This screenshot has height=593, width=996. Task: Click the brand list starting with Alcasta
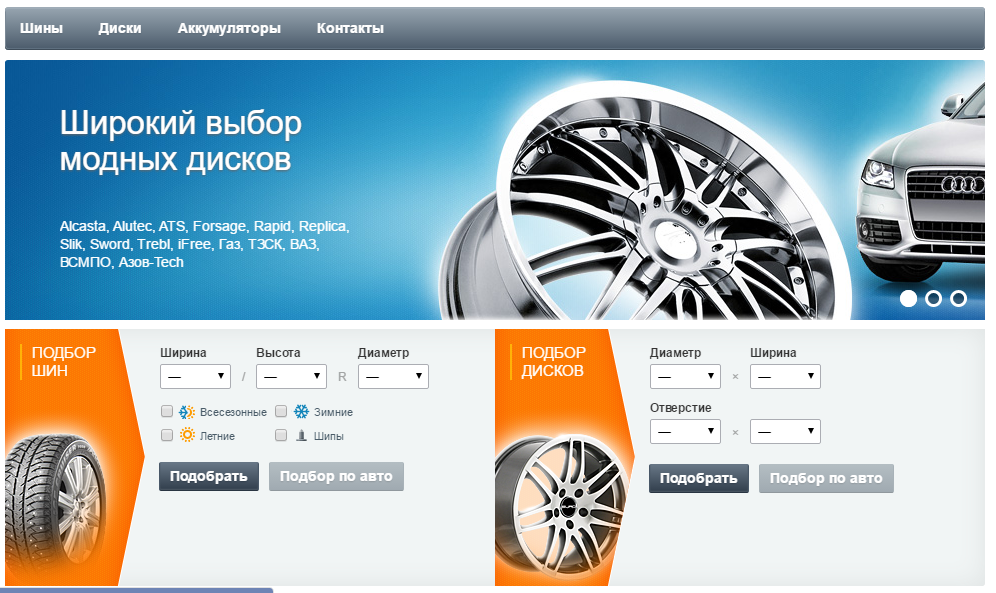[205, 244]
